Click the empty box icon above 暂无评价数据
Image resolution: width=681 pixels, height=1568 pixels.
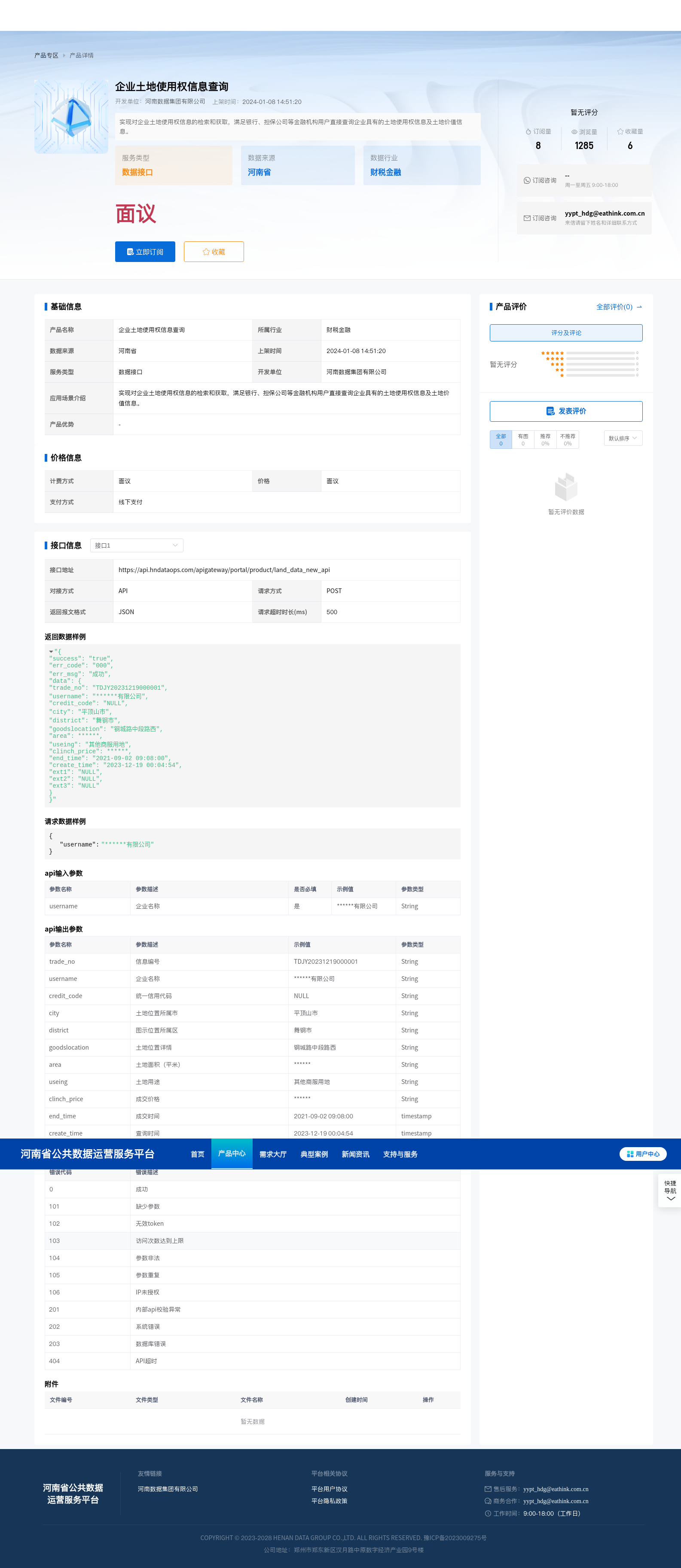coord(566,487)
